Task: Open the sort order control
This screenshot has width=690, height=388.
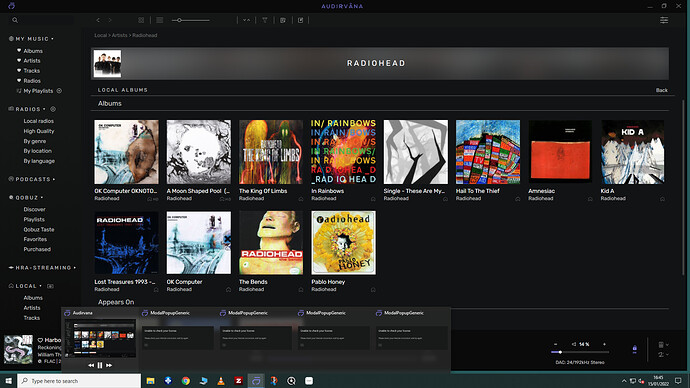Action: click(246, 20)
